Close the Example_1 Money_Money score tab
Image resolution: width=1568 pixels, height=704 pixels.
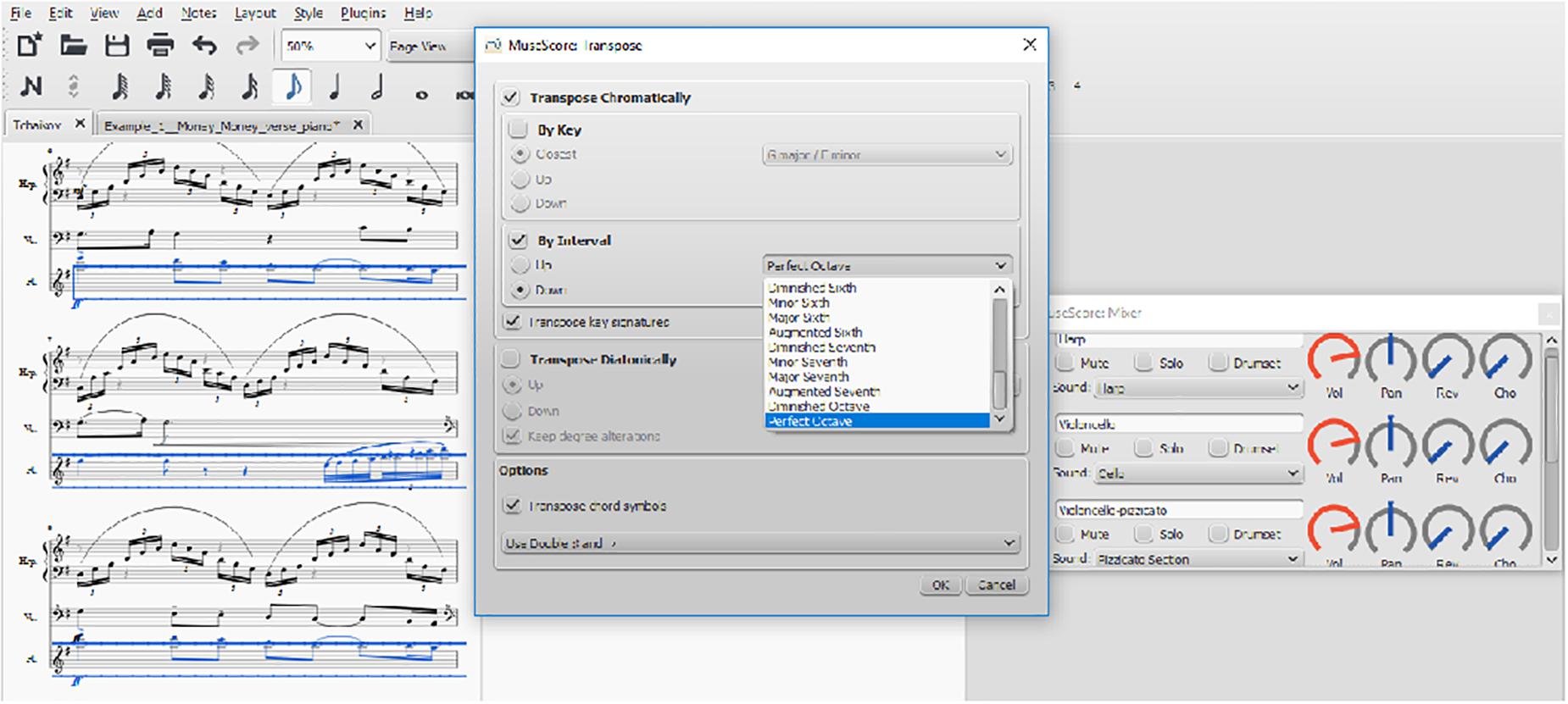359,125
